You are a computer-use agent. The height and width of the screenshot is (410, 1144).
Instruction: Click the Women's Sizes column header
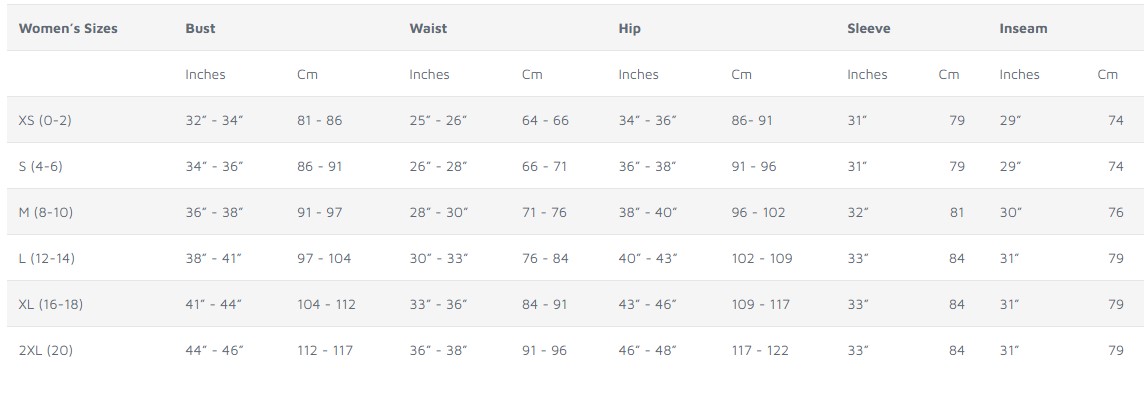coord(68,29)
